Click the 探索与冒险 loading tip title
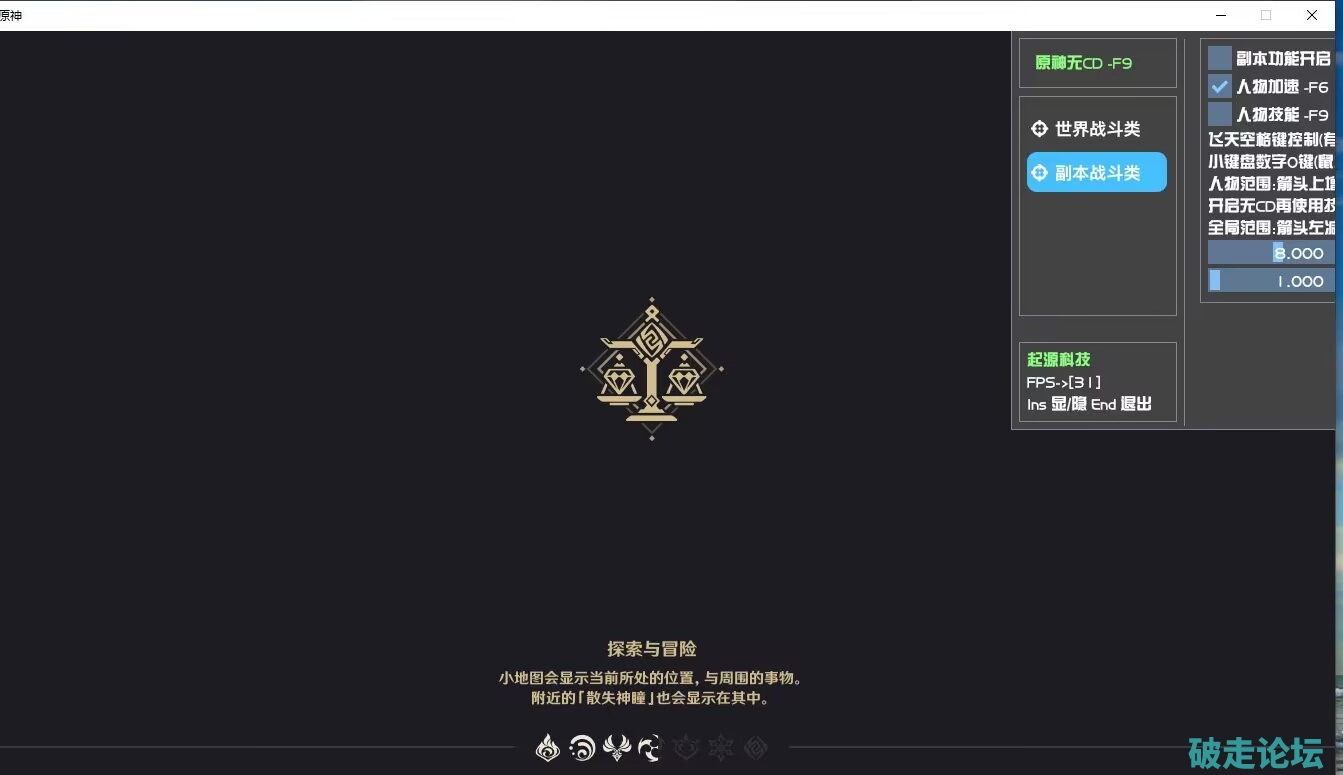Viewport: 1343px width, 775px height. 651,649
